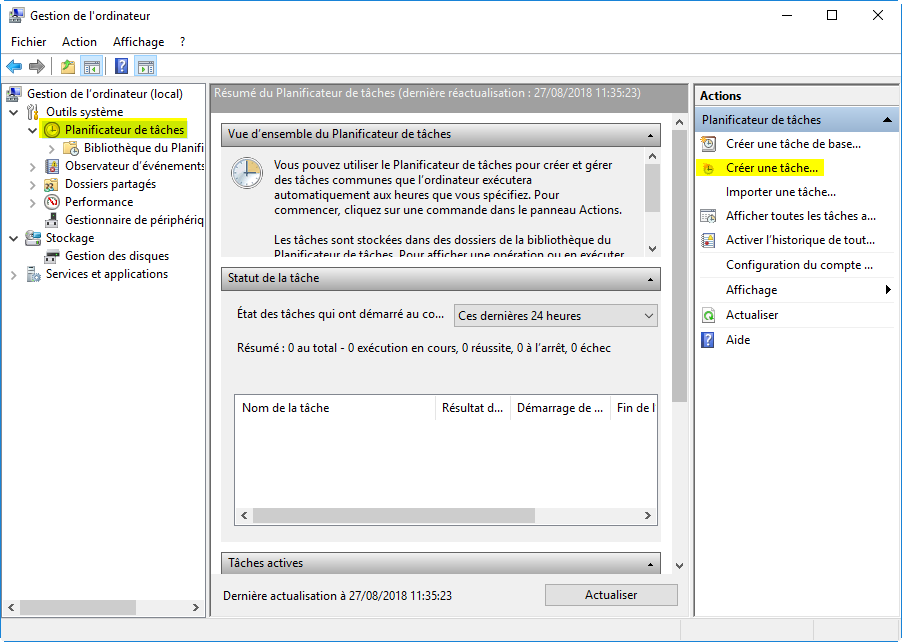The image size is (902, 642).
Task: Click the Afficher toutes les tâches icon
Action: 708,216
